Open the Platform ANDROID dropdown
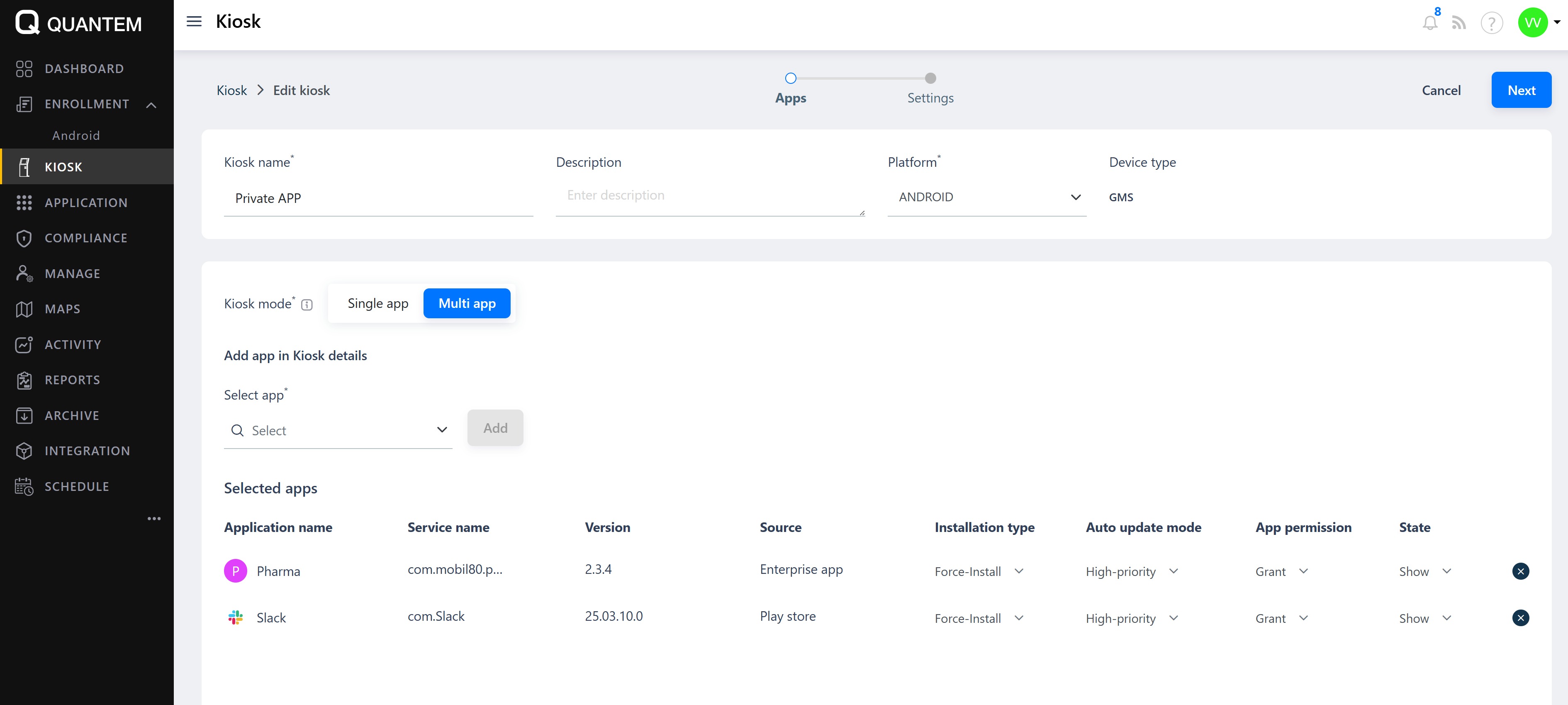 986,197
